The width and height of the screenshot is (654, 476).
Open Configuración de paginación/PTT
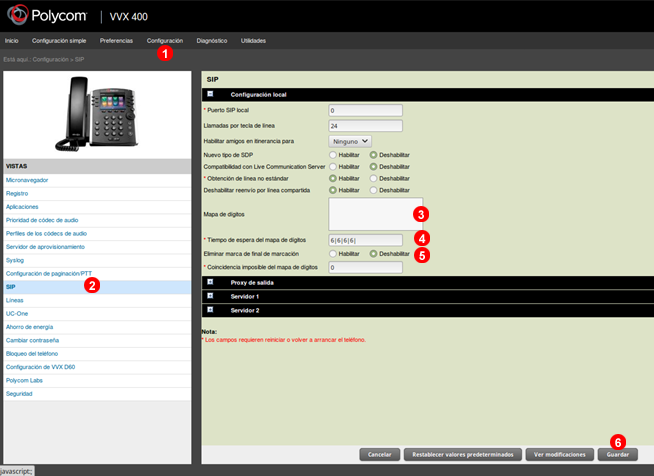pos(97,274)
